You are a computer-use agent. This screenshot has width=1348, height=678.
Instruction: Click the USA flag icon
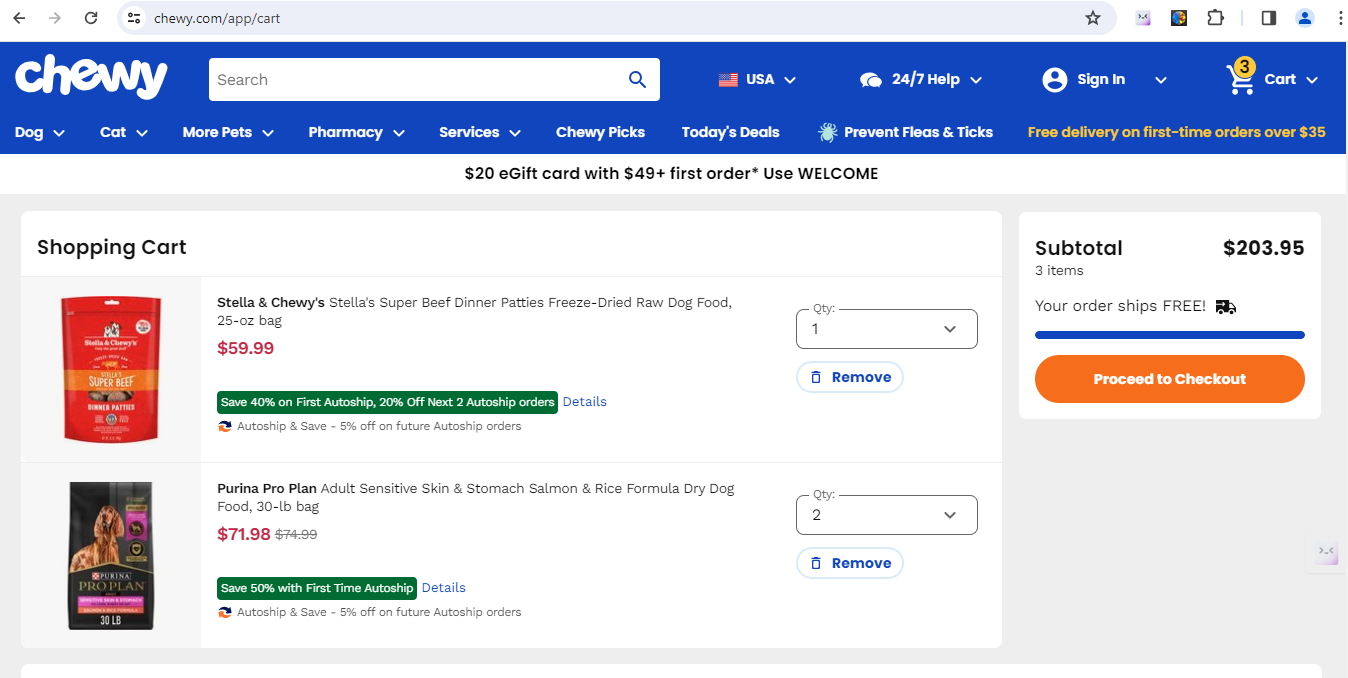point(728,80)
